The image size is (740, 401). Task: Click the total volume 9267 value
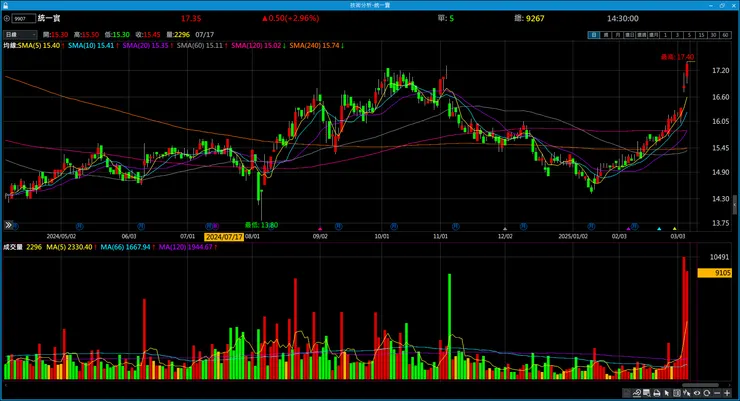pyautogui.click(x=535, y=18)
